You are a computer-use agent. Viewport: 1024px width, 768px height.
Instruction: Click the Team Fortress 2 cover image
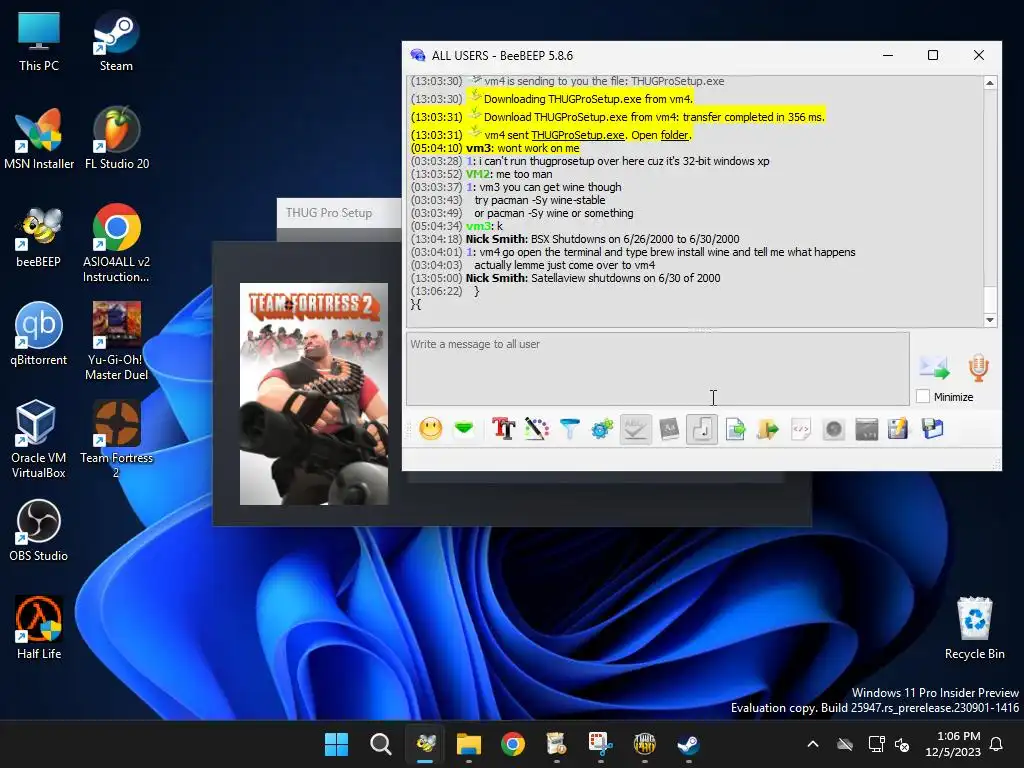pos(314,394)
